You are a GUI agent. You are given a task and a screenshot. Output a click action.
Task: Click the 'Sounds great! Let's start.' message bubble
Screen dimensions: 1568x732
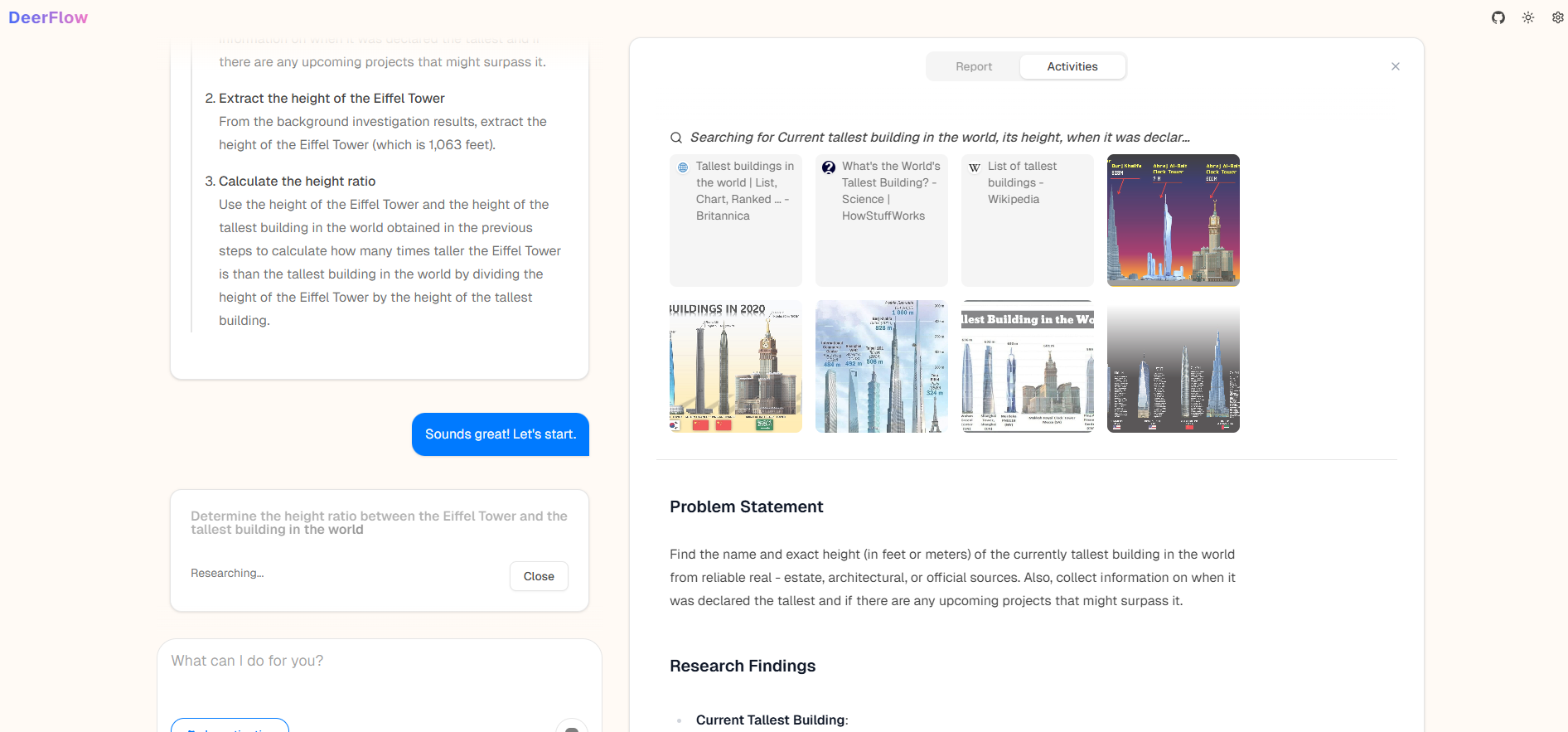coord(501,434)
